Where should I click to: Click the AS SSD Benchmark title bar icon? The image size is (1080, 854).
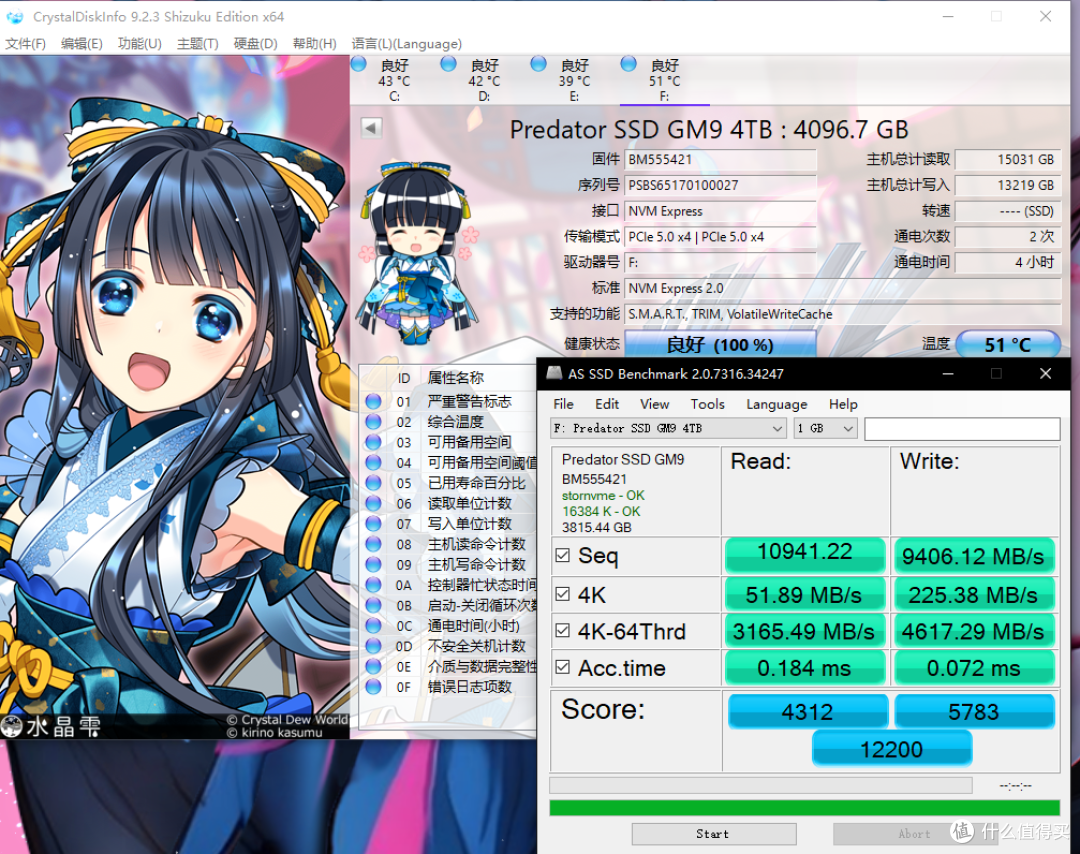click(554, 373)
